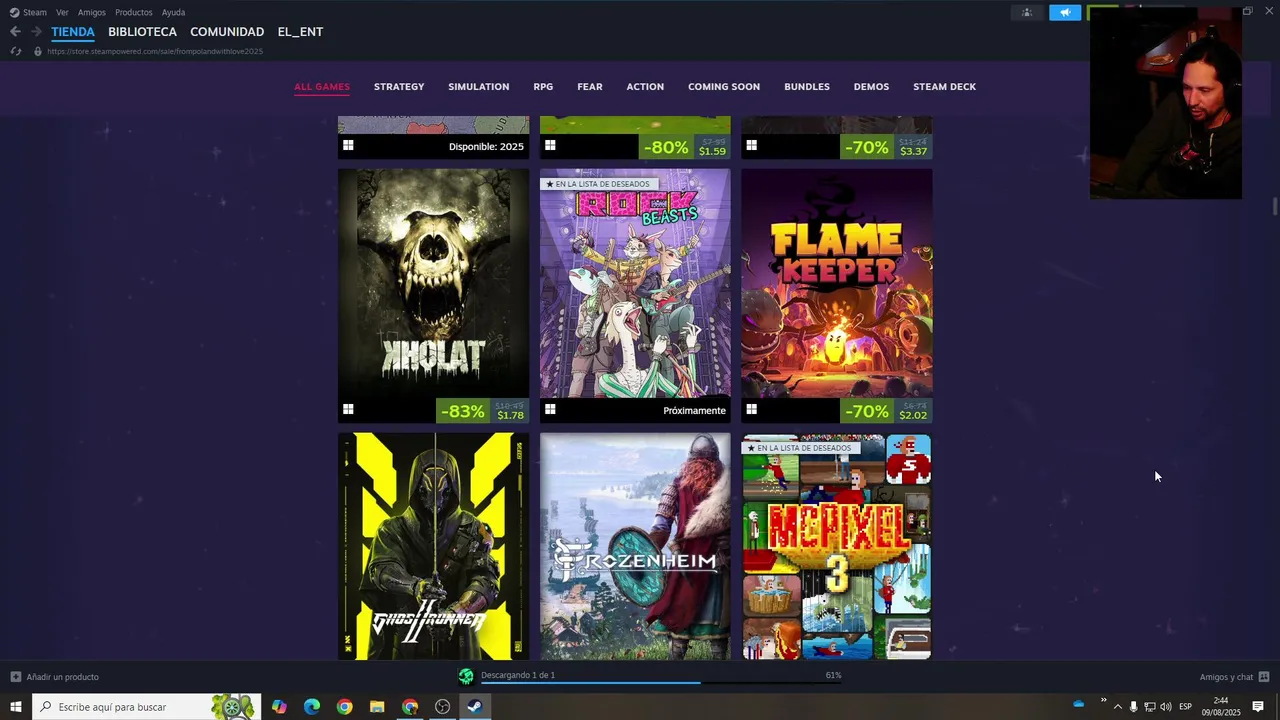Open the Windows notification center icon
The height and width of the screenshot is (720, 1280).
pyautogui.click(x=1258, y=707)
